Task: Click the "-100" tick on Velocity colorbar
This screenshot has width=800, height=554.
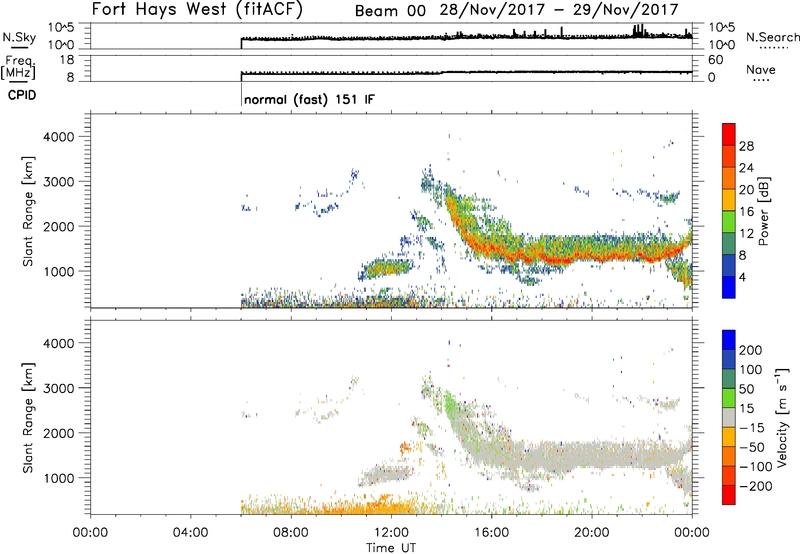Action: coord(756,467)
